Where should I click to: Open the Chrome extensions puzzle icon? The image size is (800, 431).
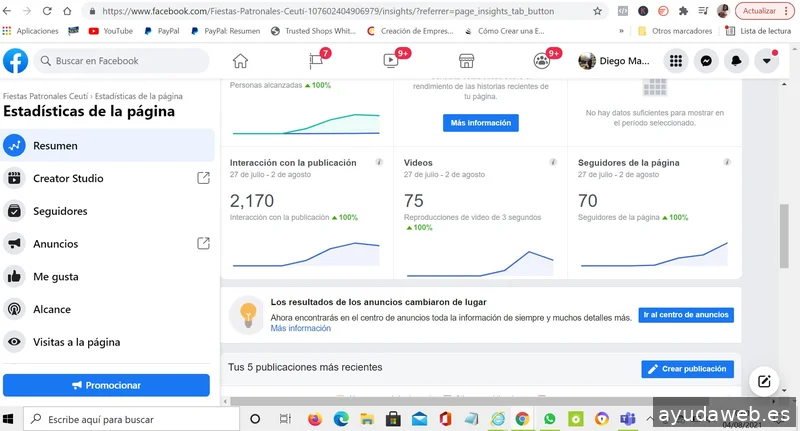(x=683, y=11)
